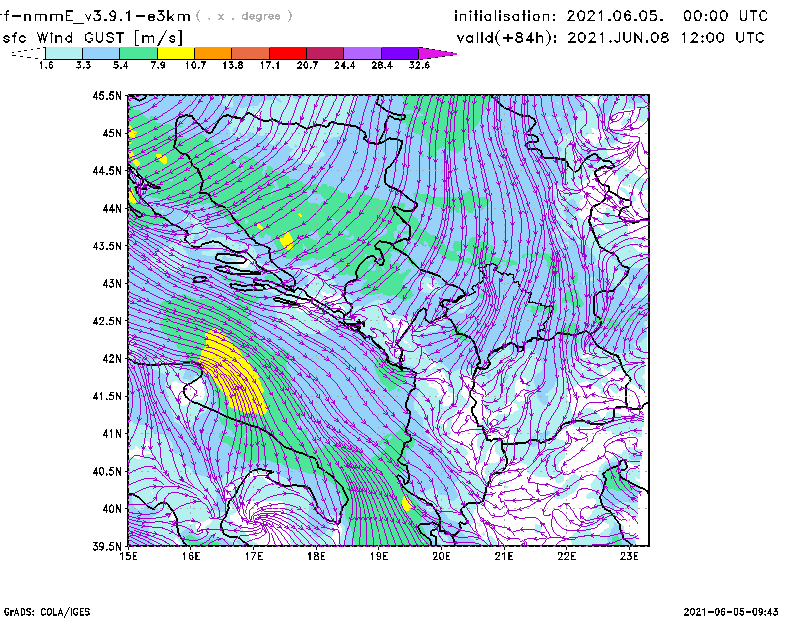Screen dimensions: 800x618
Task: Click the 'GrADS: COLA/IGES' credit text
Action: click(47, 612)
